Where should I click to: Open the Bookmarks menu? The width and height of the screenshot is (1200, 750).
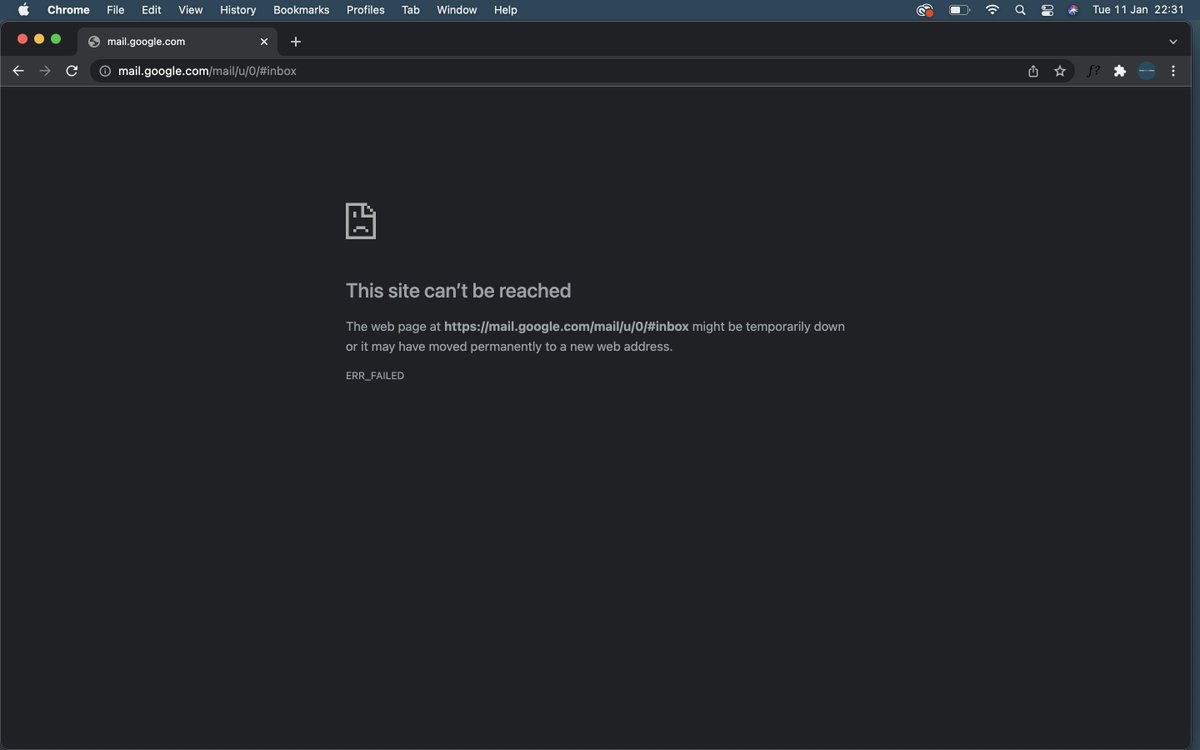[301, 10]
